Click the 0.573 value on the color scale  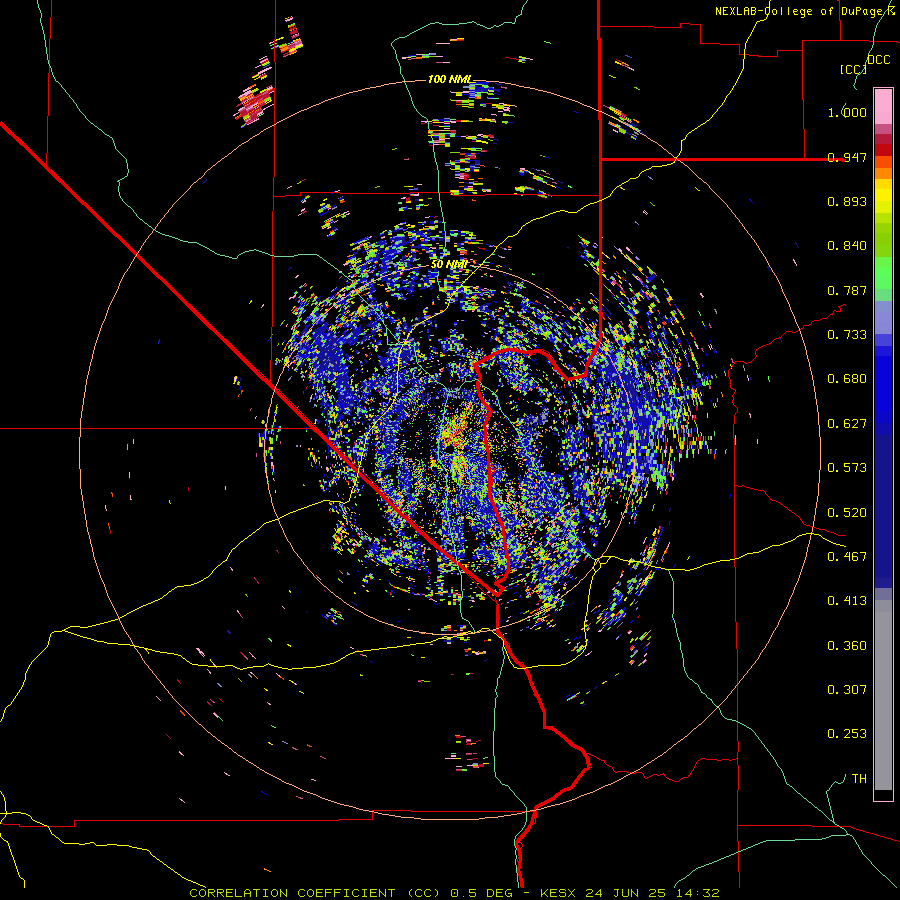[847, 468]
